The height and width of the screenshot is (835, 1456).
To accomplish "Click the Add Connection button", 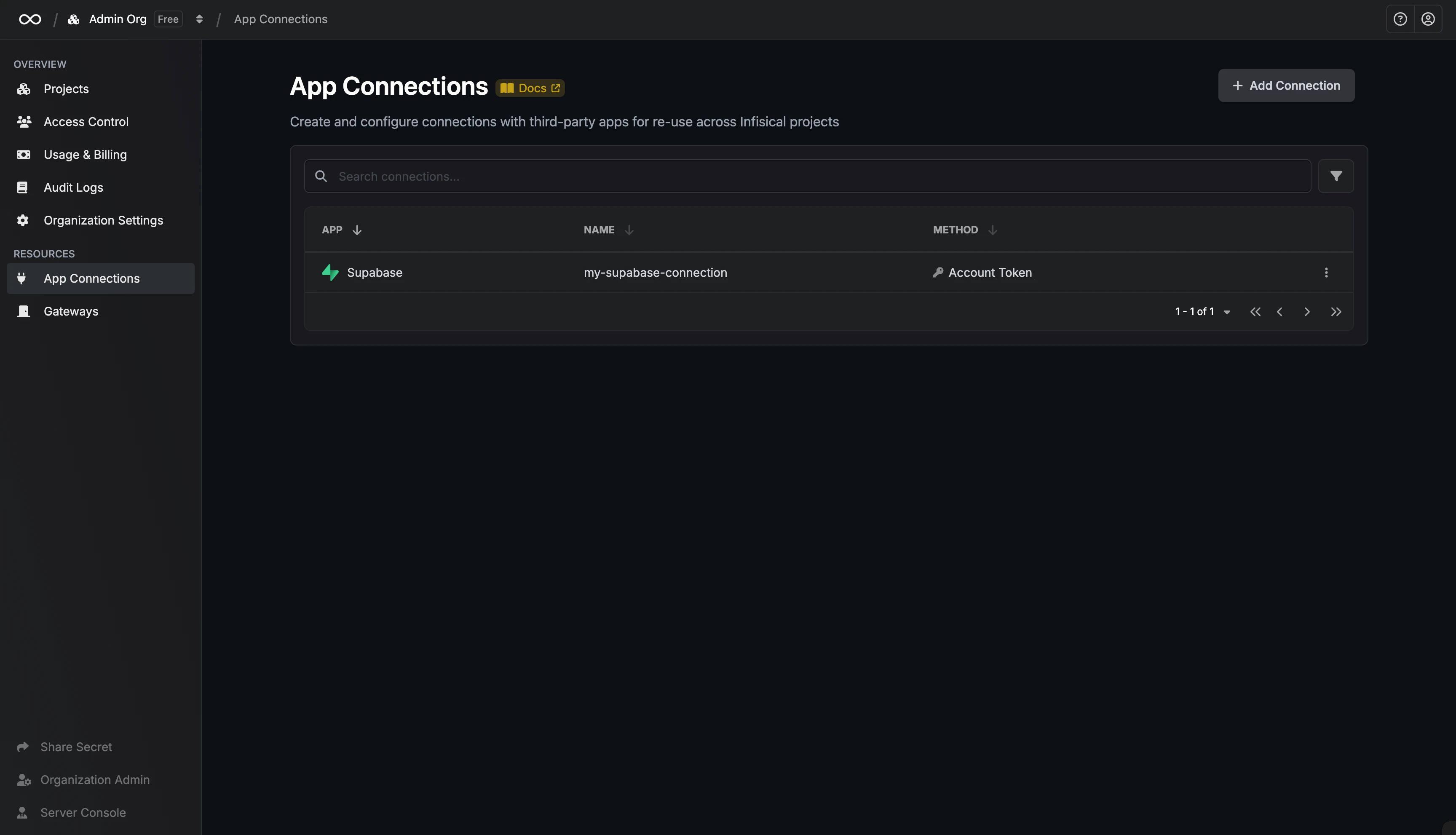I will point(1286,86).
